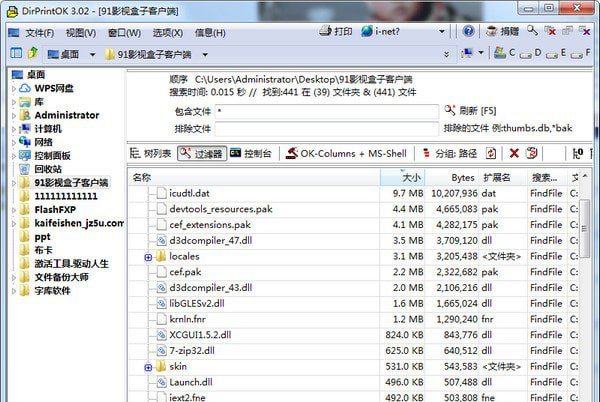Open the computer icon dropdown arrow beside drives
This screenshot has width=600, height=402.
pos(481,52)
